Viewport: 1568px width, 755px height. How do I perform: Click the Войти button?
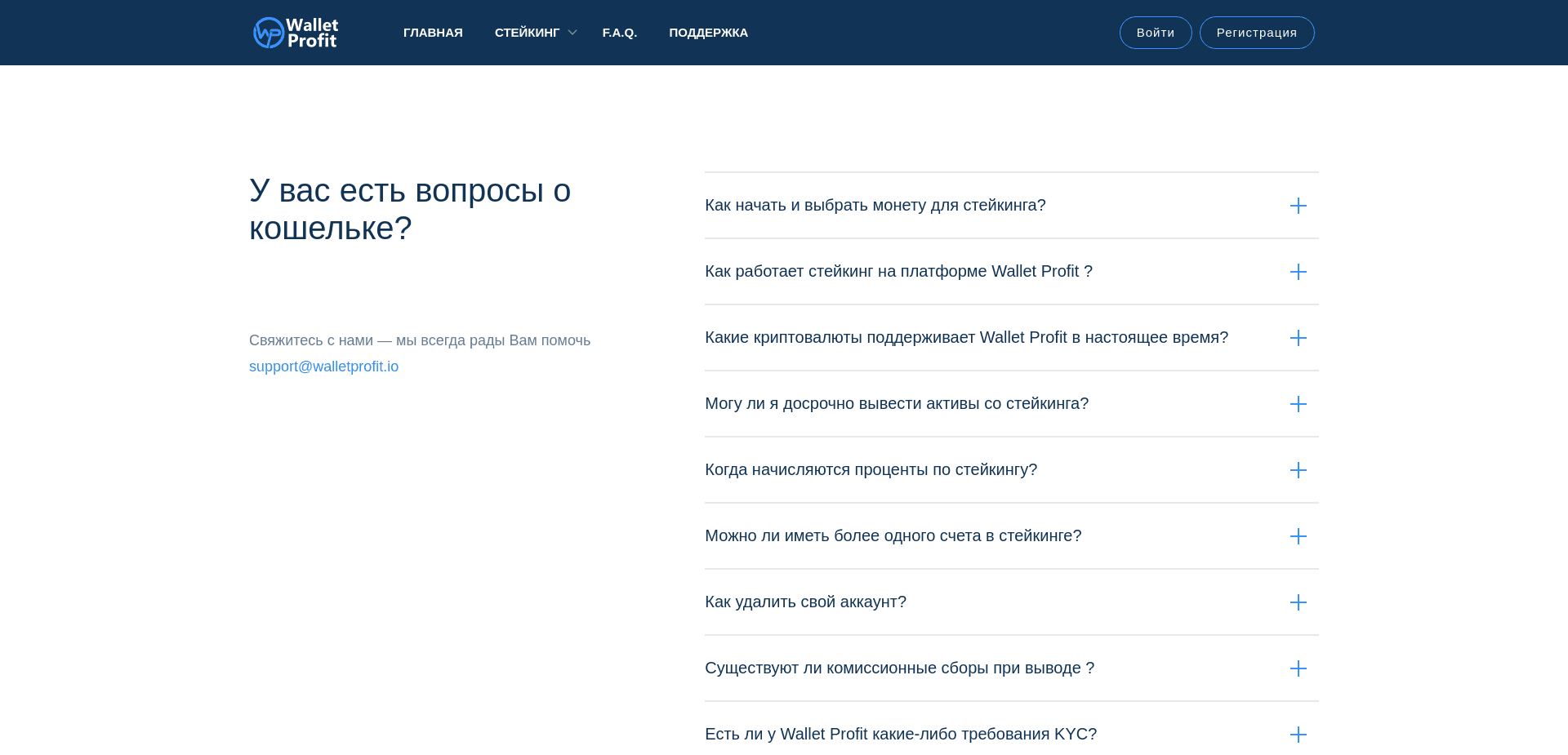tap(1155, 33)
